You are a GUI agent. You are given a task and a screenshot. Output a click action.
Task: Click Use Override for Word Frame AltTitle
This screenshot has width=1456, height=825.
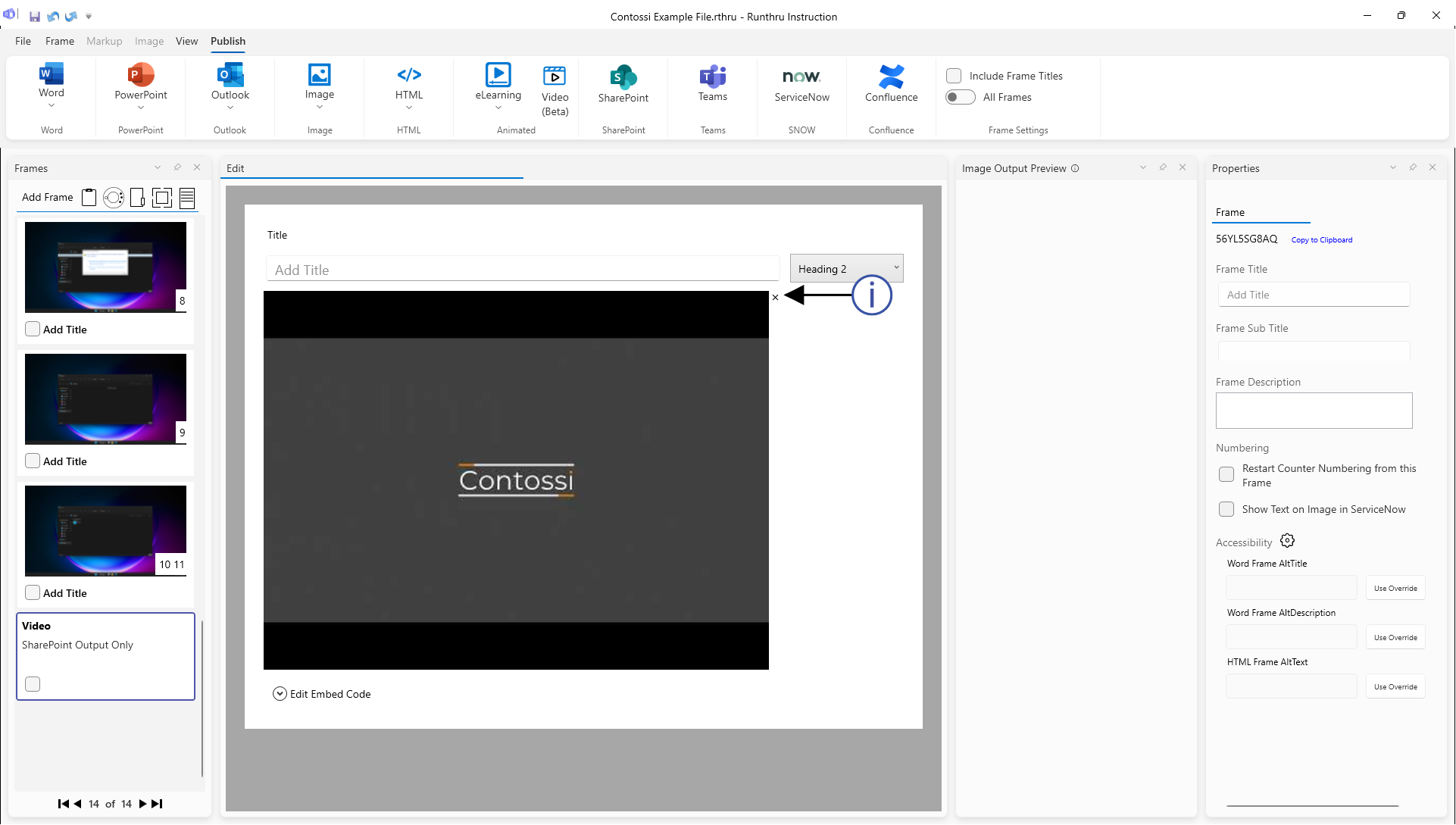(1395, 589)
